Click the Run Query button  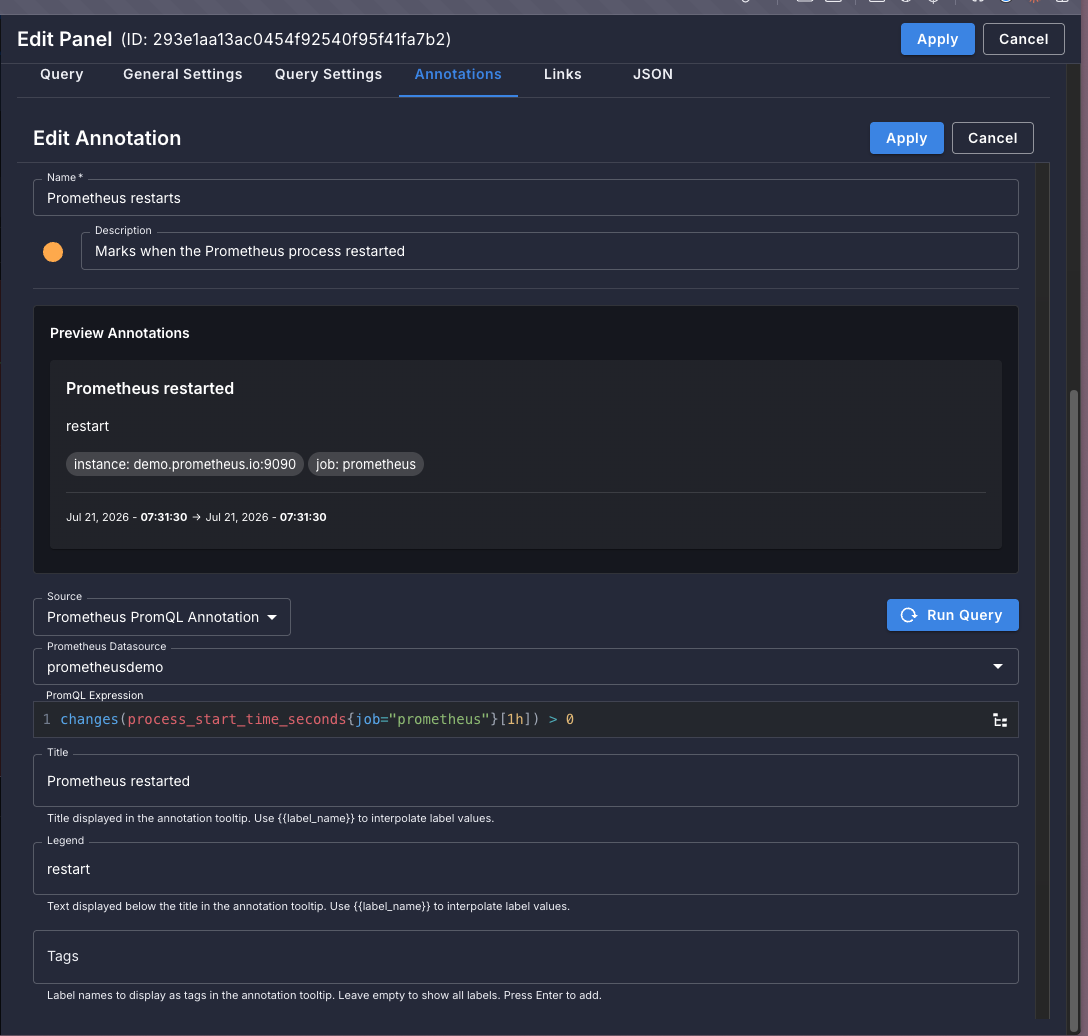point(952,615)
